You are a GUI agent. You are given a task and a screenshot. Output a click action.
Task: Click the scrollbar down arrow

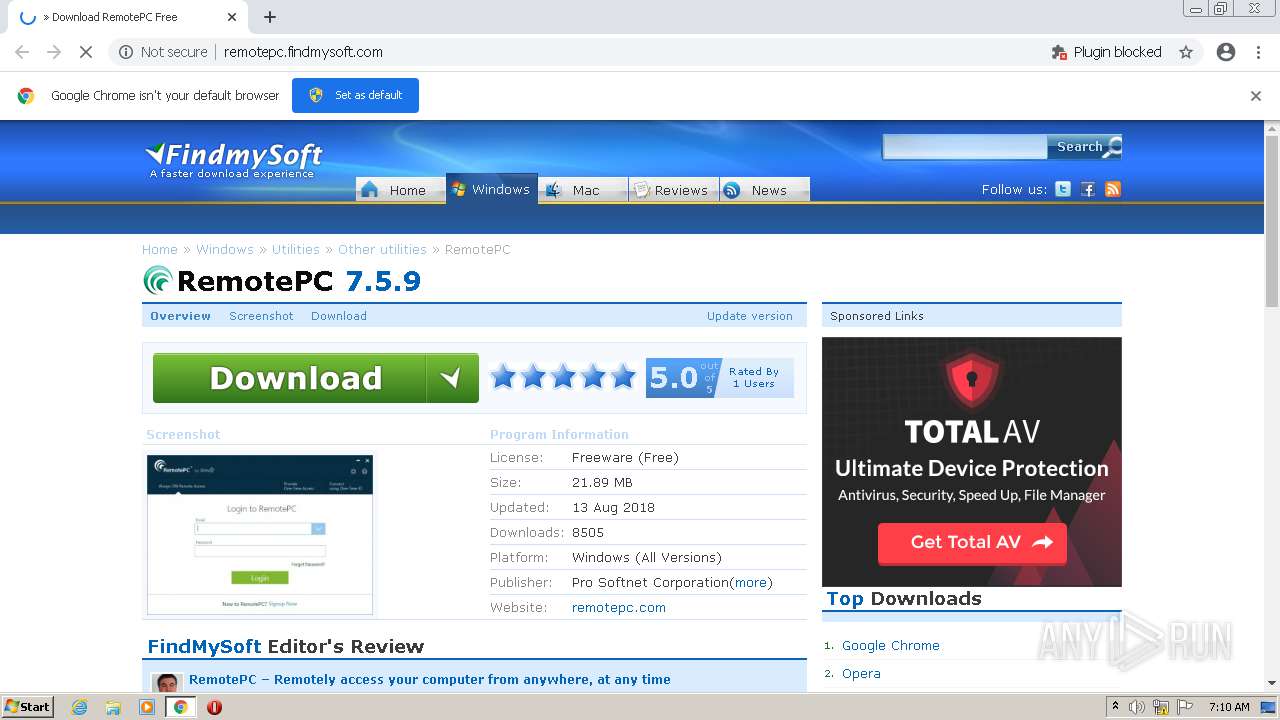[x=1272, y=683]
